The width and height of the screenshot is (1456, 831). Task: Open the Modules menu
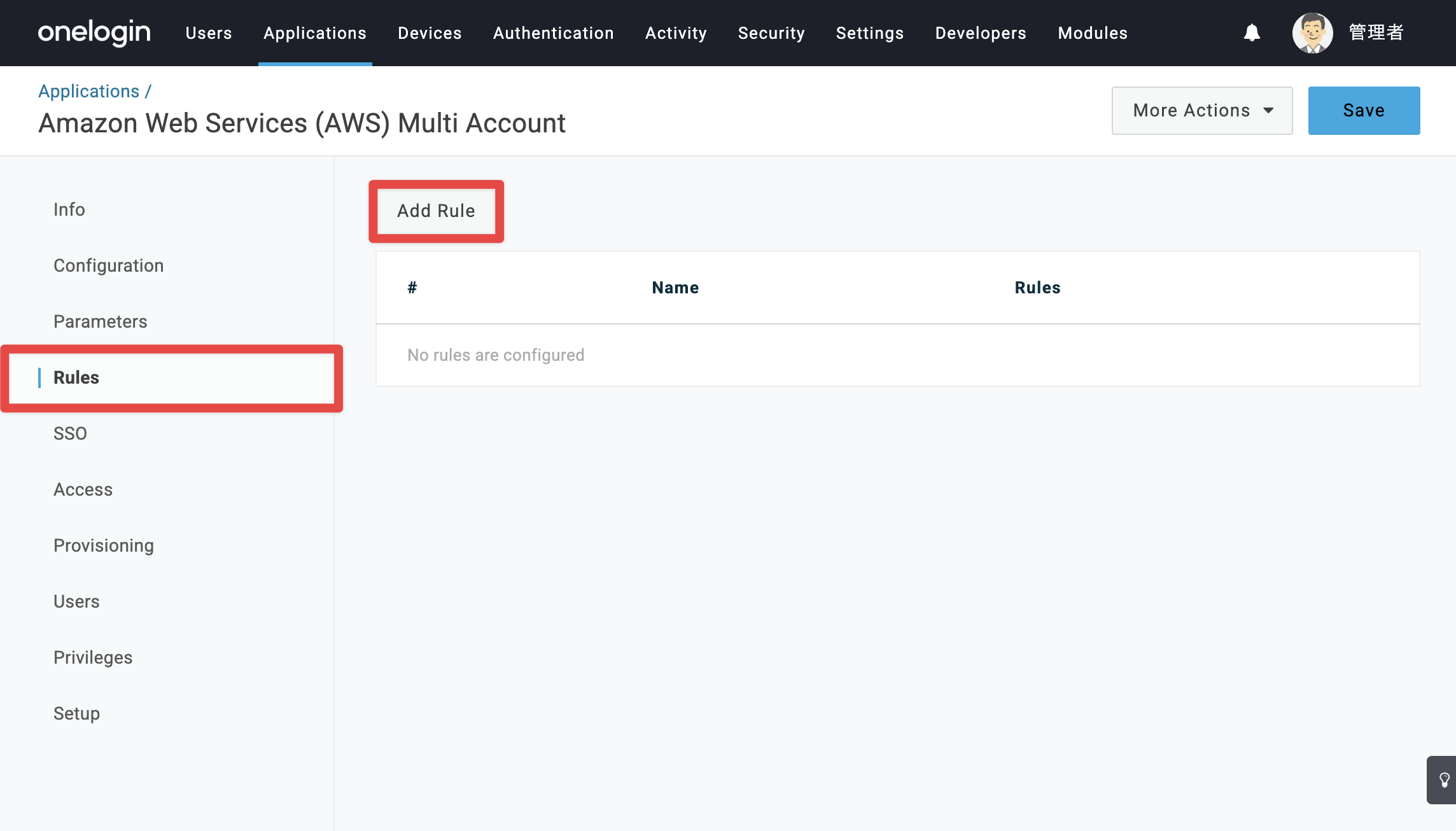(1093, 33)
